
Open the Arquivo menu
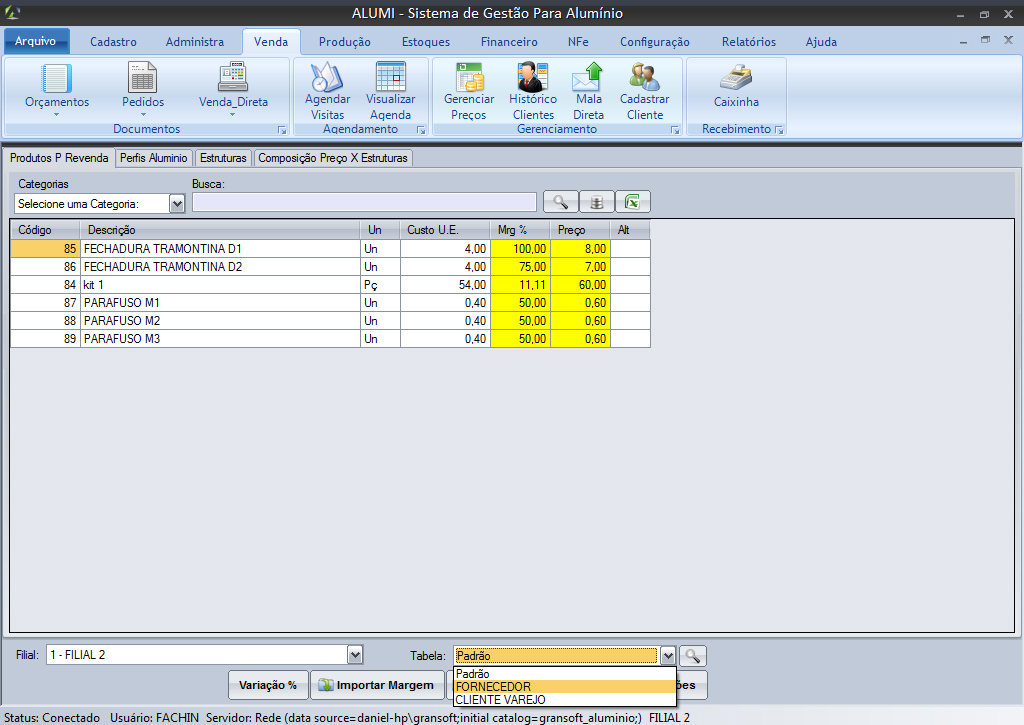tap(36, 41)
